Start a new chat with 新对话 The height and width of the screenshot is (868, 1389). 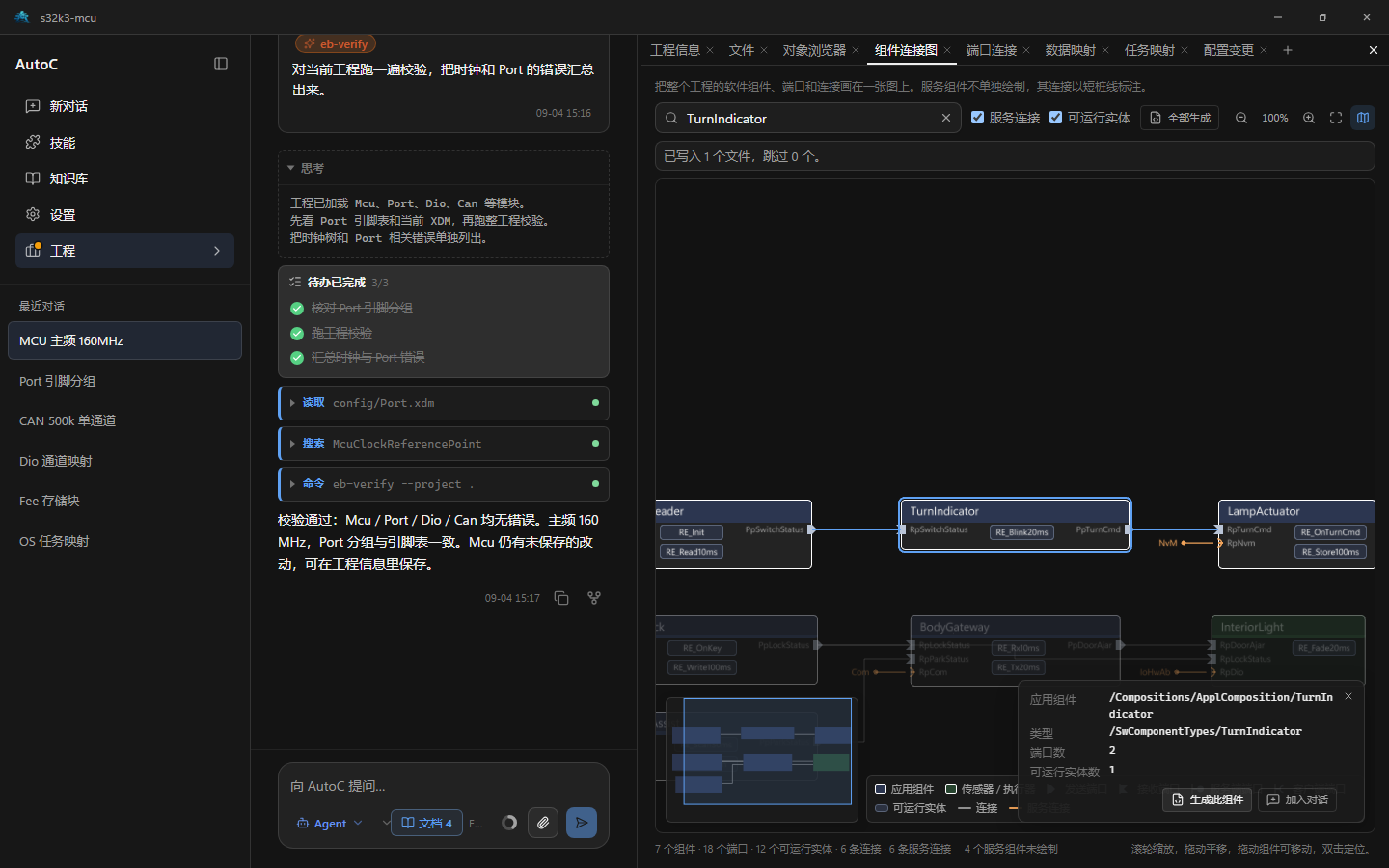[x=124, y=106]
